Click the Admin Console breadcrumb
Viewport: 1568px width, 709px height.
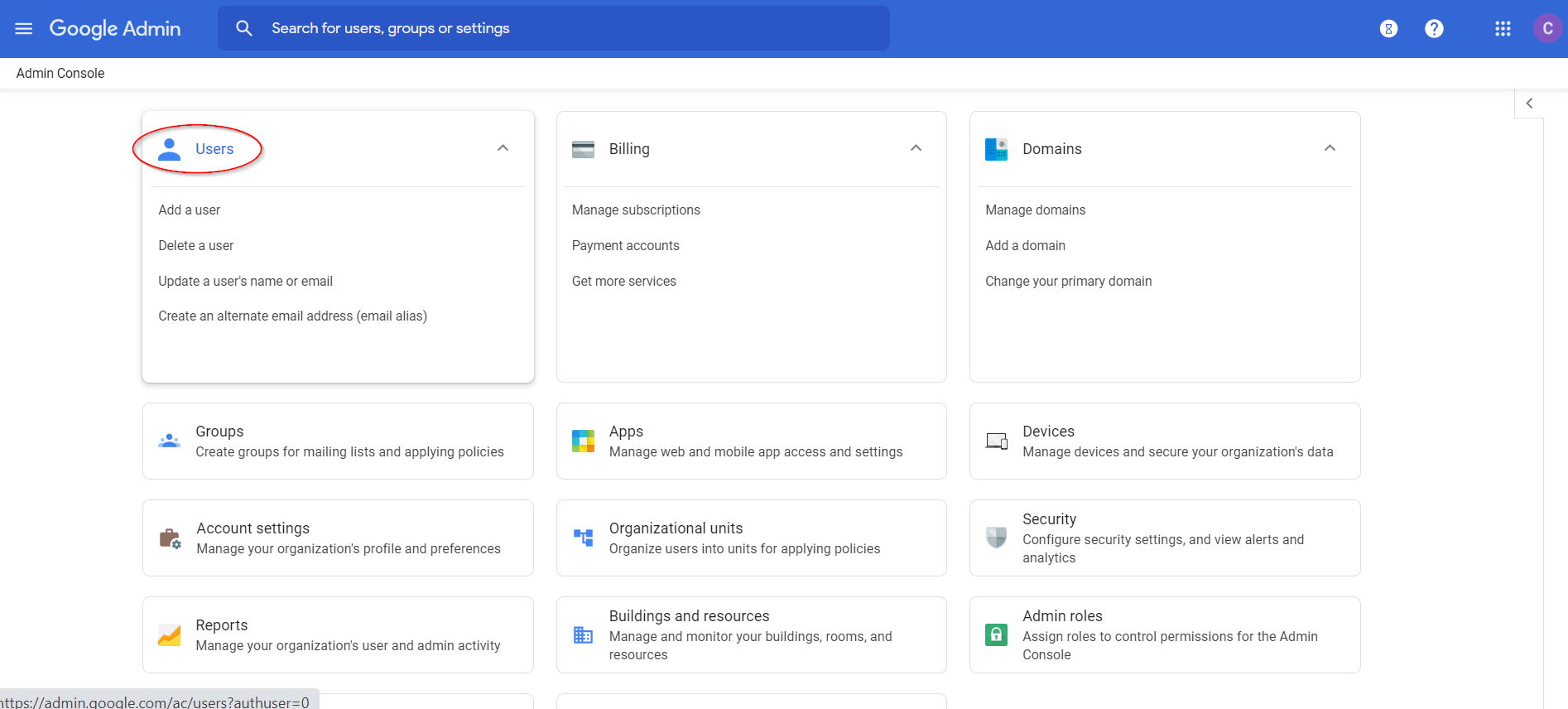pyautogui.click(x=60, y=74)
